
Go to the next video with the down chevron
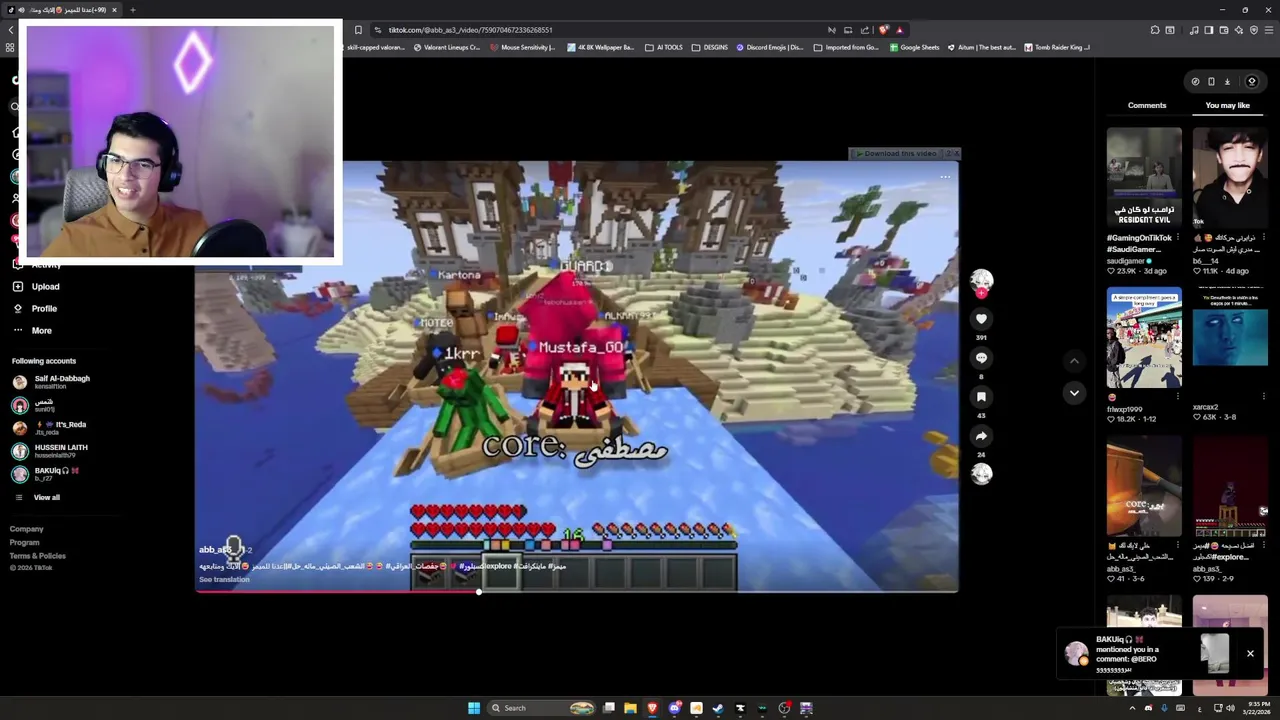click(x=1074, y=393)
